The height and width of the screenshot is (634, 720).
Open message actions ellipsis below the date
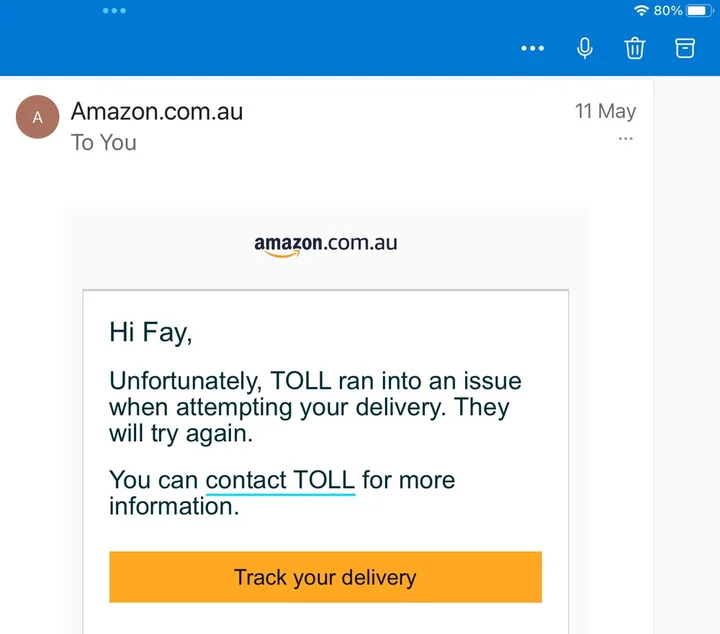pos(626,139)
